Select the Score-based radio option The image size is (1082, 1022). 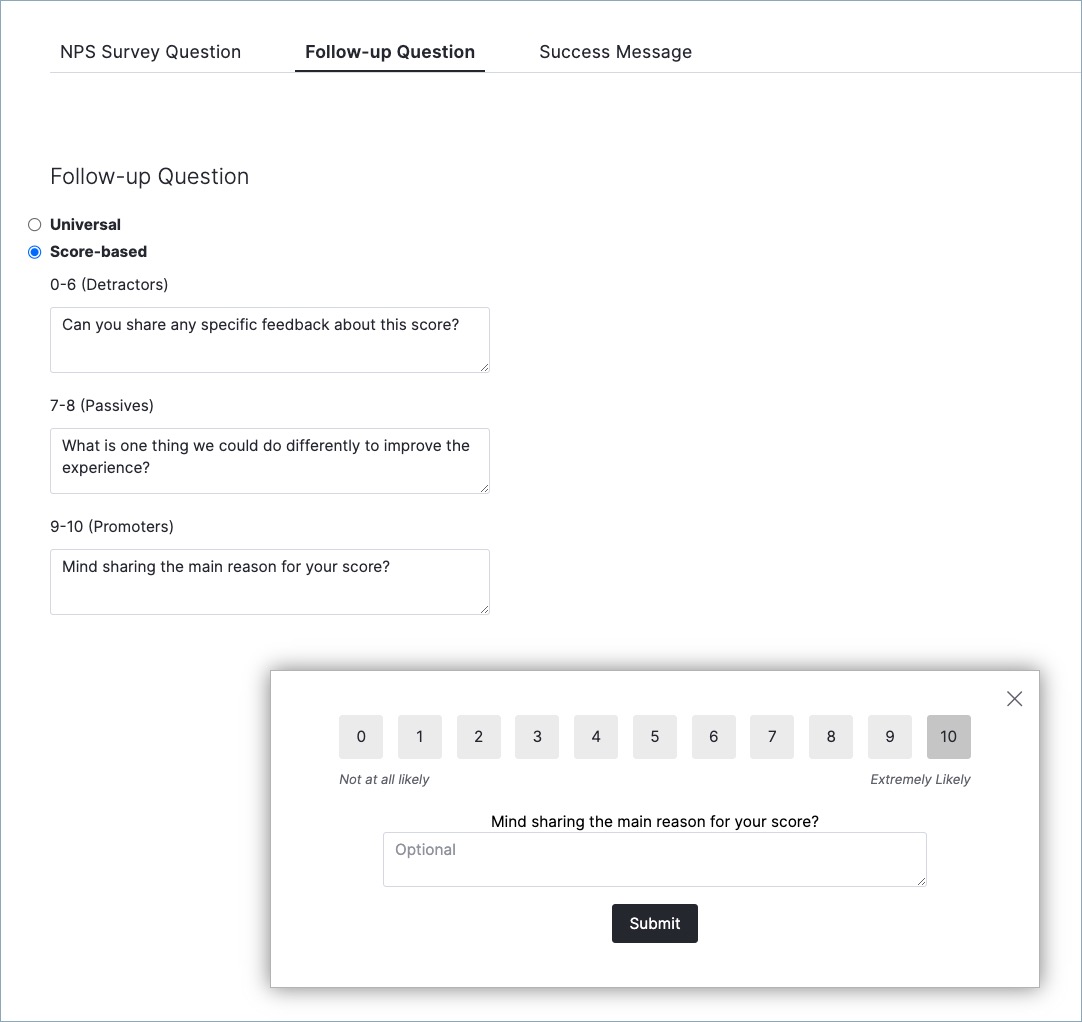(x=35, y=252)
